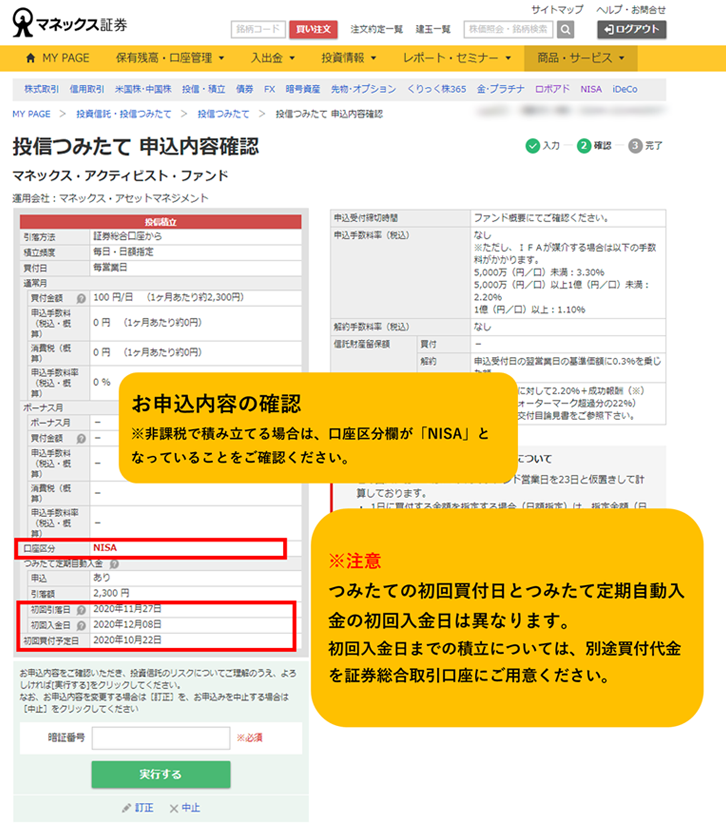Click MY PAGE breadcrumb link
Image resolution: width=726 pixels, height=834 pixels.
point(31,114)
